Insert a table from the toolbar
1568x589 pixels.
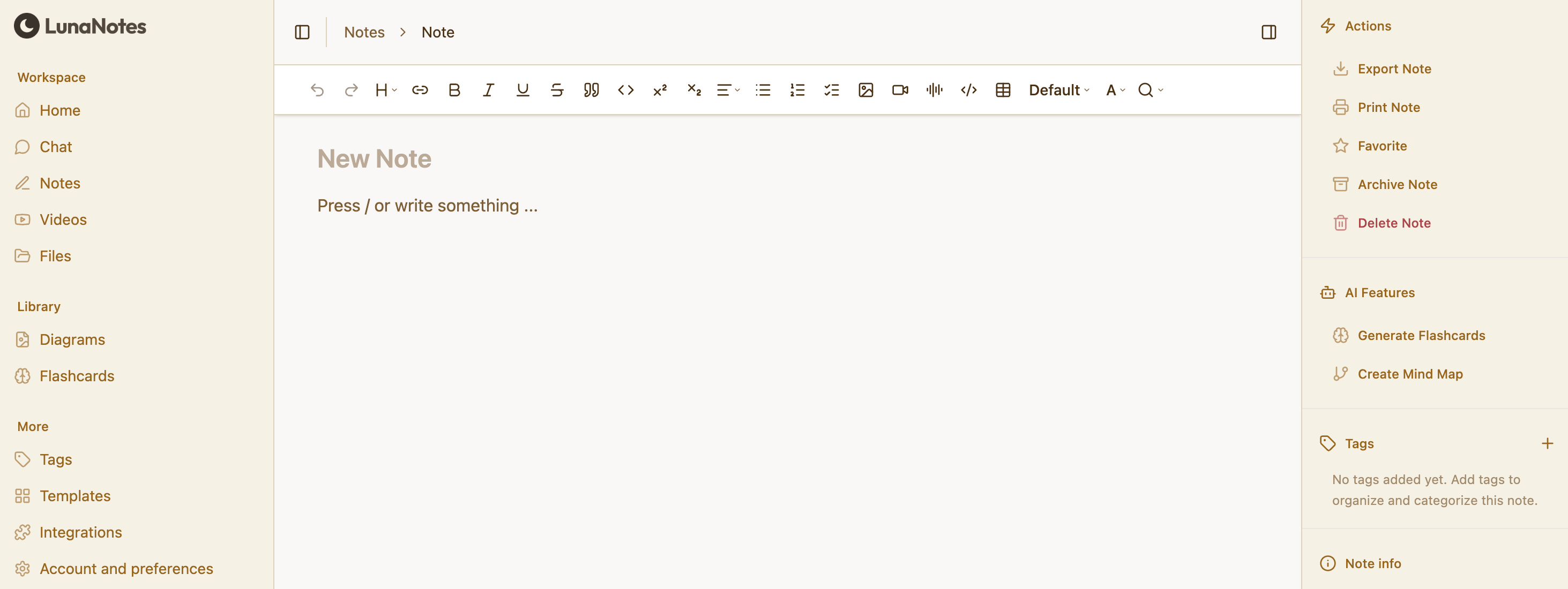pyautogui.click(x=1003, y=90)
